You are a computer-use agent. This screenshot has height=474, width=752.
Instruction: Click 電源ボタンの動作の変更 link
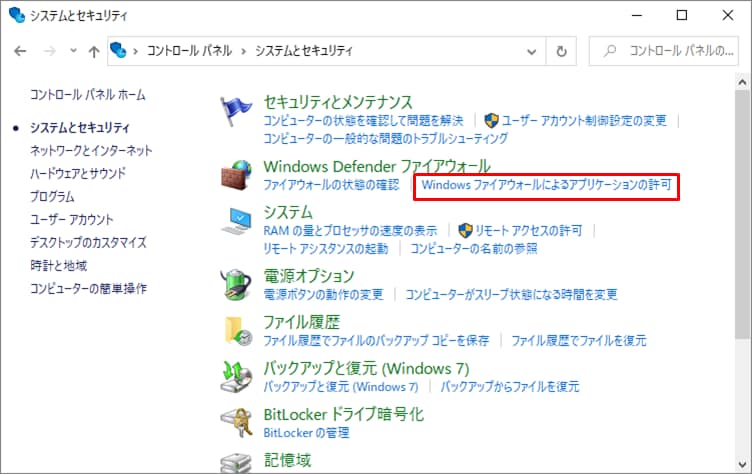tap(323, 294)
